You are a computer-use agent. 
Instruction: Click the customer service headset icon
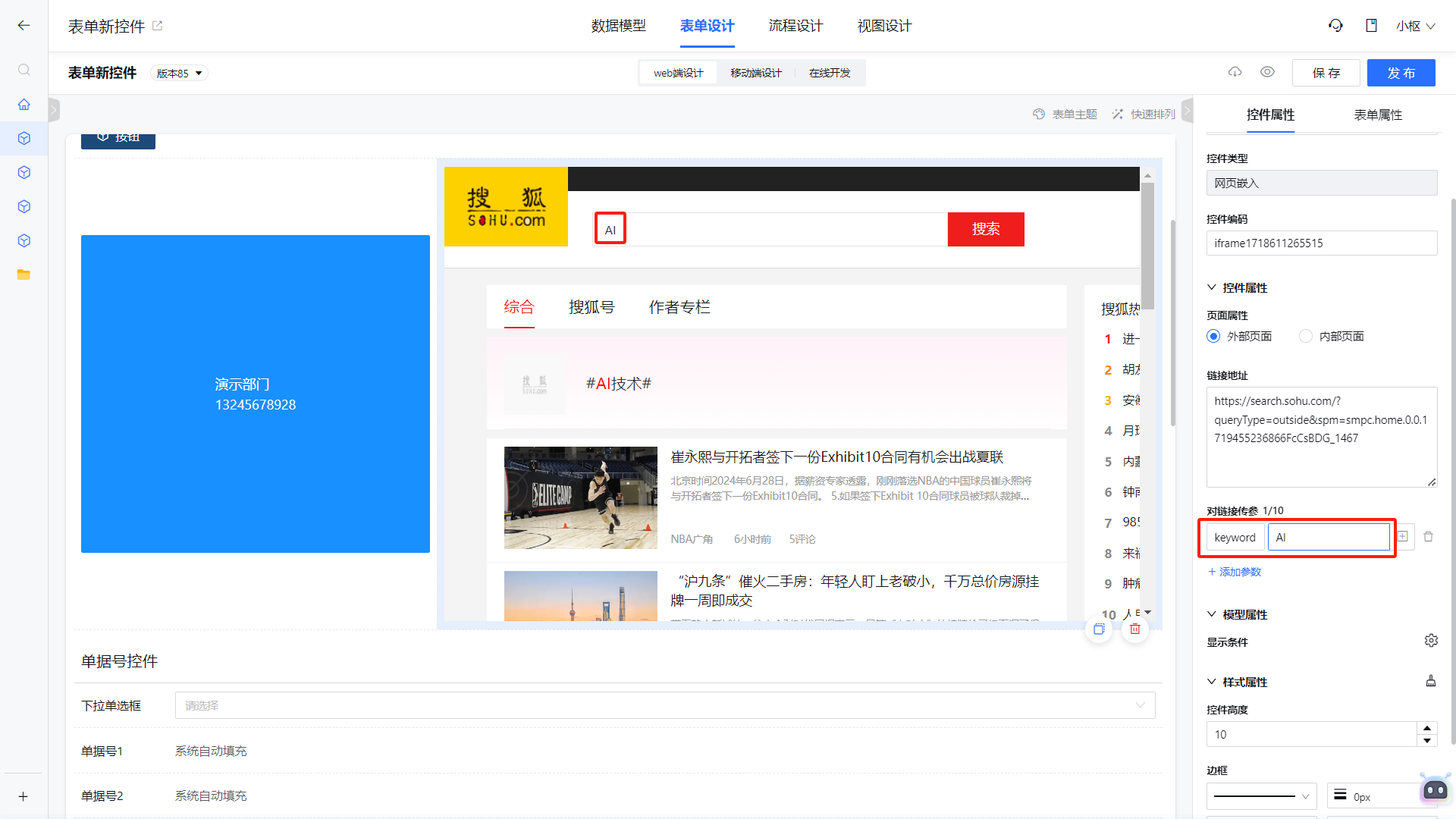(1335, 26)
